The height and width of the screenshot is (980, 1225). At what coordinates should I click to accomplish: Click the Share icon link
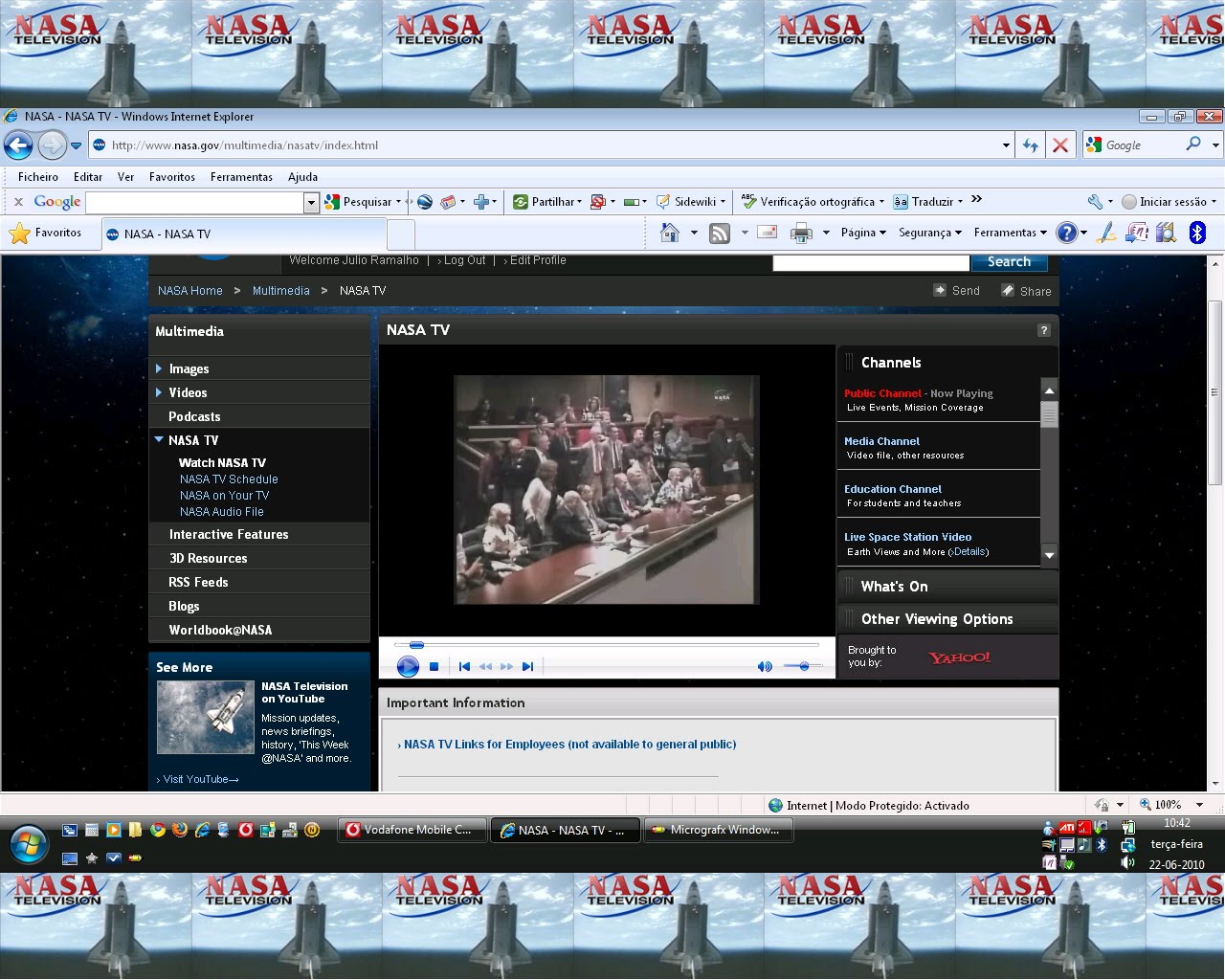1008,290
